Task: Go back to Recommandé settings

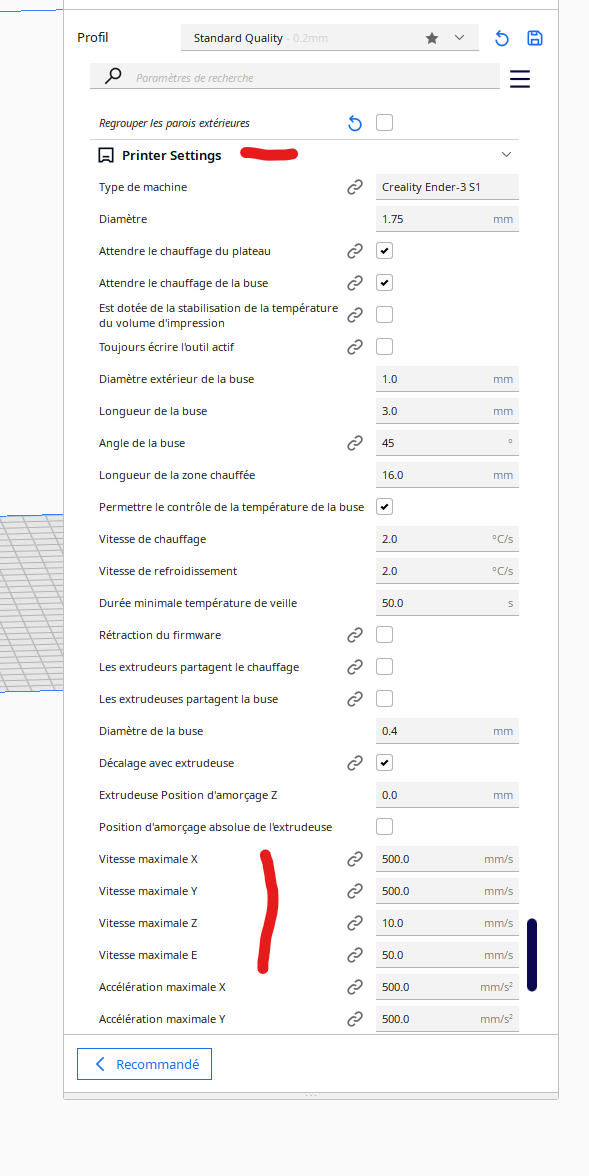Action: point(144,1064)
